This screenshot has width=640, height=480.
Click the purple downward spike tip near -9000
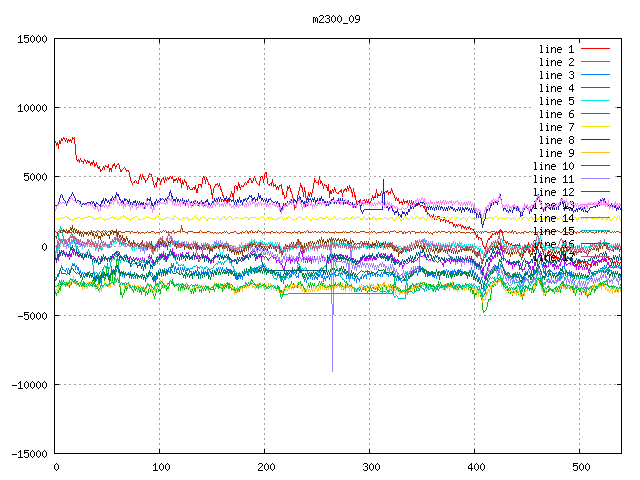[x=332, y=371]
